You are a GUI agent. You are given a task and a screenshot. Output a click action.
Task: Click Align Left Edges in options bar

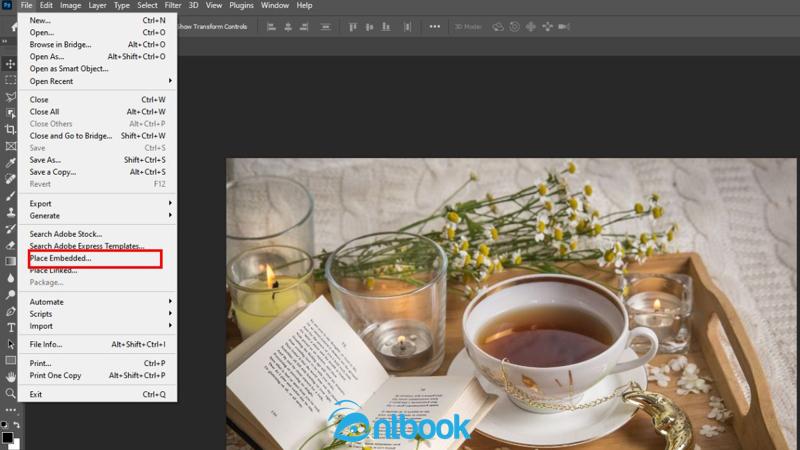[271, 27]
